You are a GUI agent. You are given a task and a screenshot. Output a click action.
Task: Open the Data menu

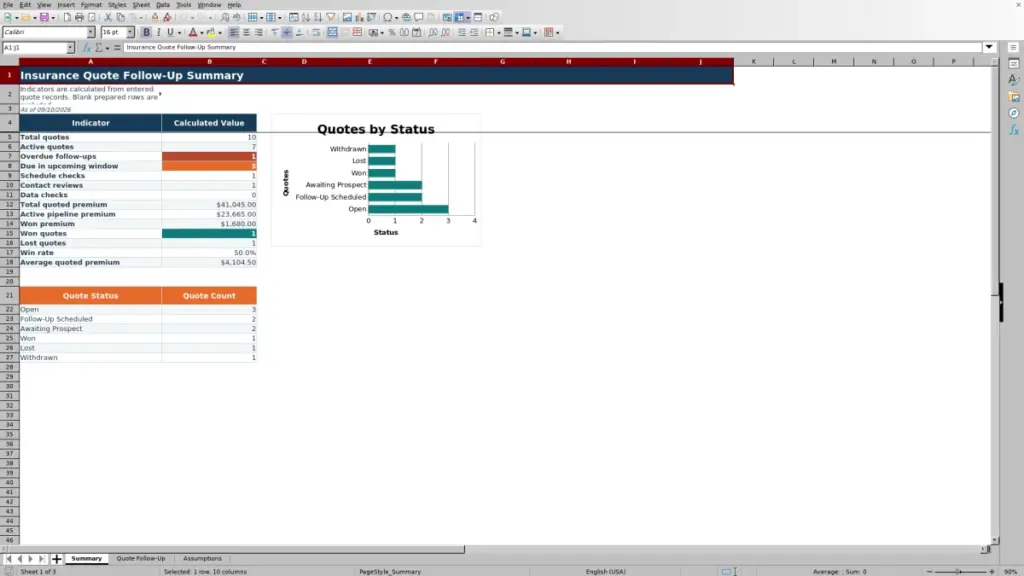pos(163,5)
